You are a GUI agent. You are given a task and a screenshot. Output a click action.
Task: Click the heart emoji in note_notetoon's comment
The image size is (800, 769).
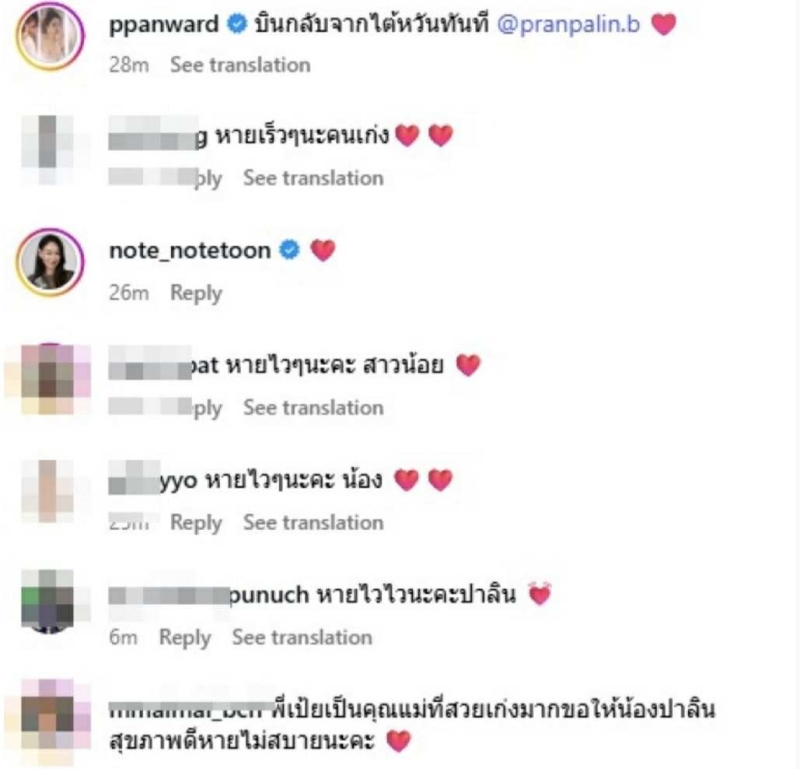point(323,250)
